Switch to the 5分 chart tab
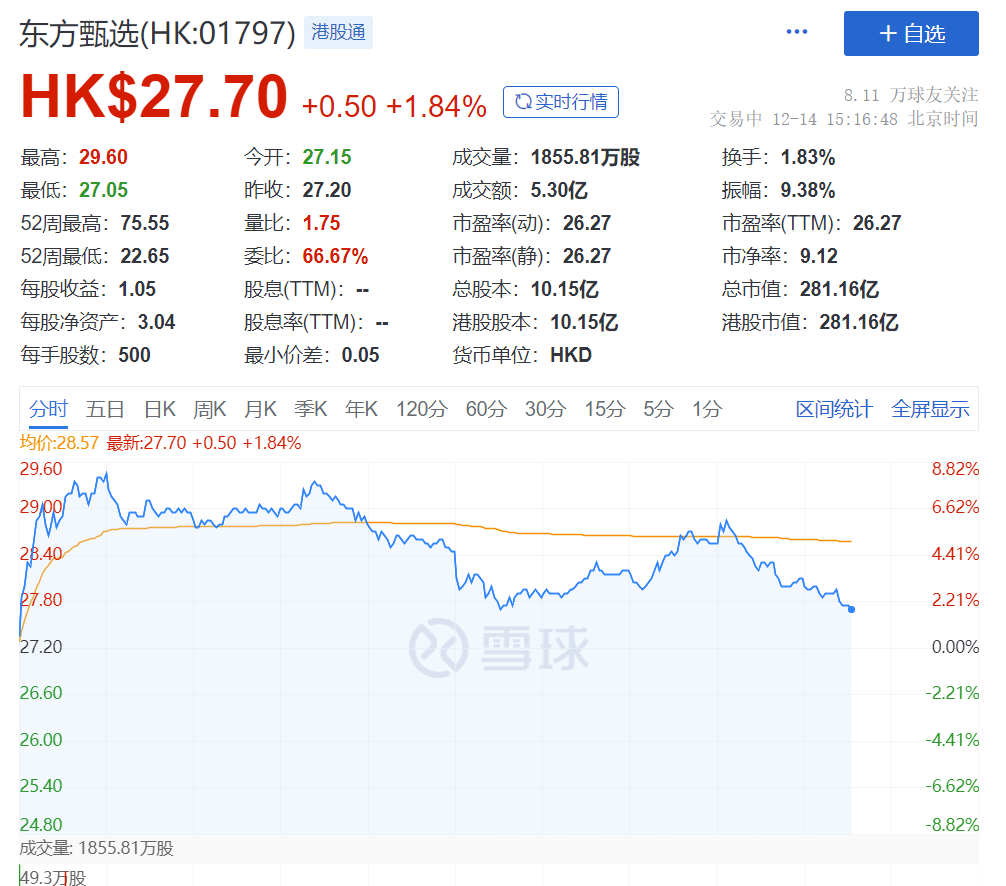Viewport: 1006px width, 886px height. (x=658, y=409)
